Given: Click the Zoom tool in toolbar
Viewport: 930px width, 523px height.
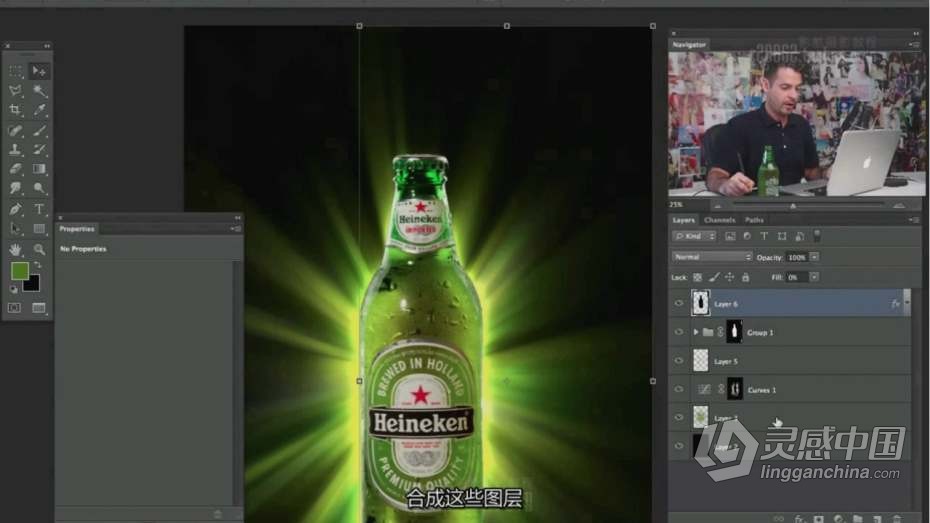Looking at the screenshot, I should (39, 248).
